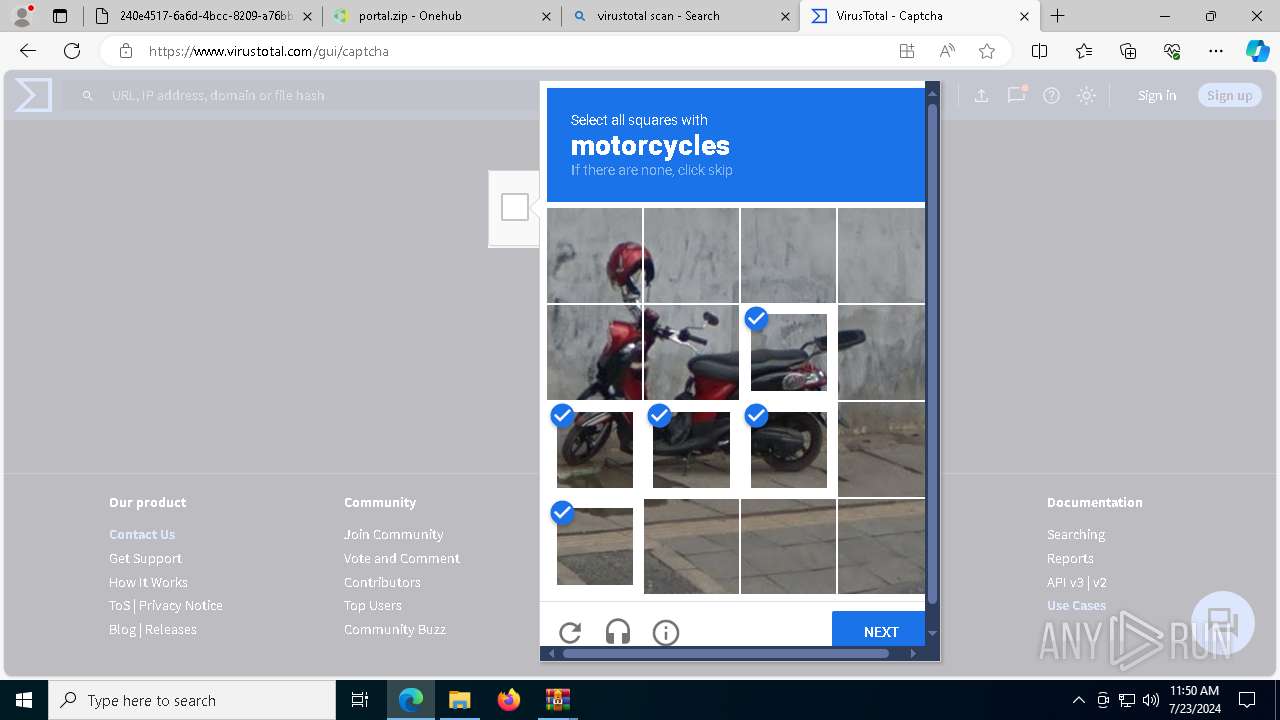Click the Sign up button
The image size is (1280, 720).
(x=1229, y=95)
